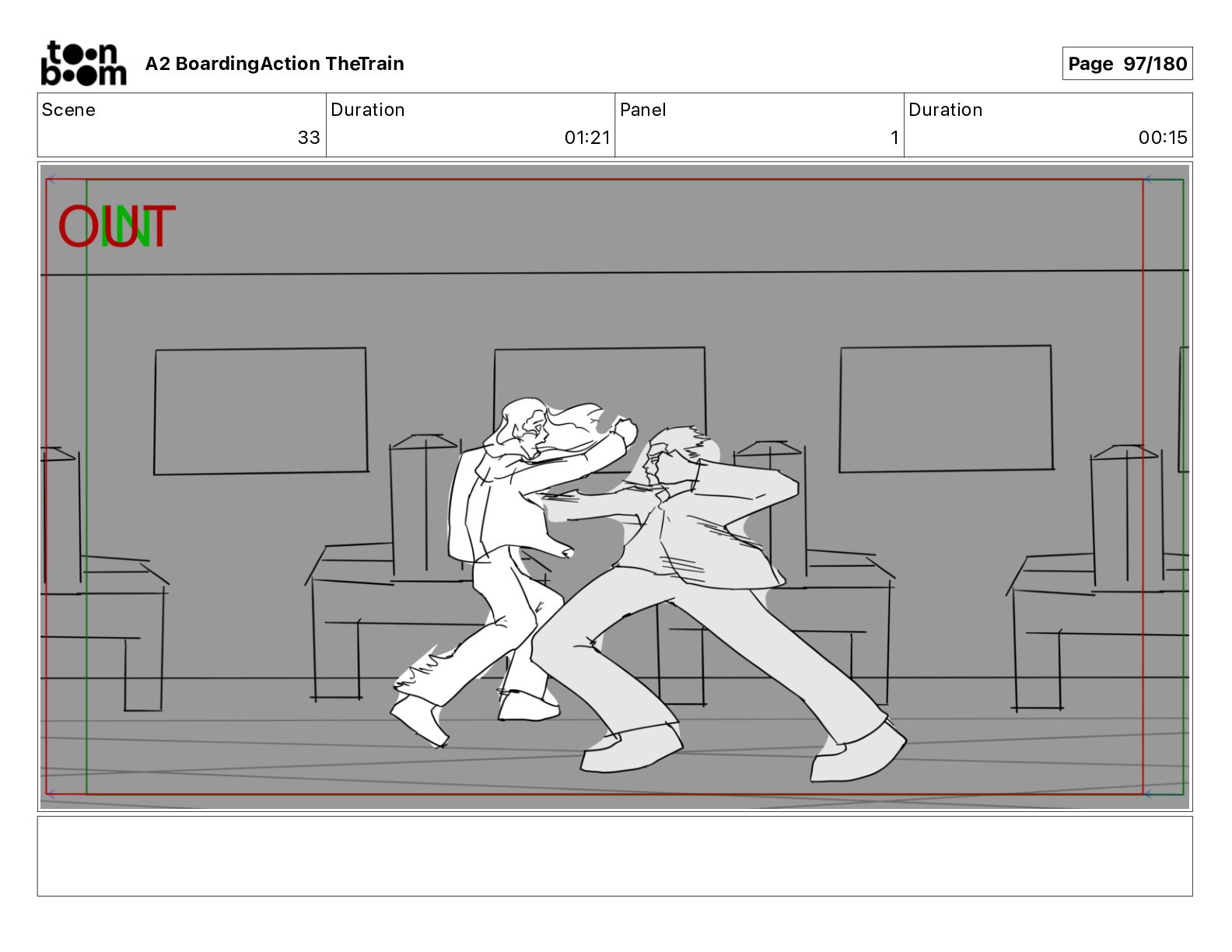The width and height of the screenshot is (1232, 952).
Task: Select the panel duration '00:15'
Action: tap(1163, 138)
